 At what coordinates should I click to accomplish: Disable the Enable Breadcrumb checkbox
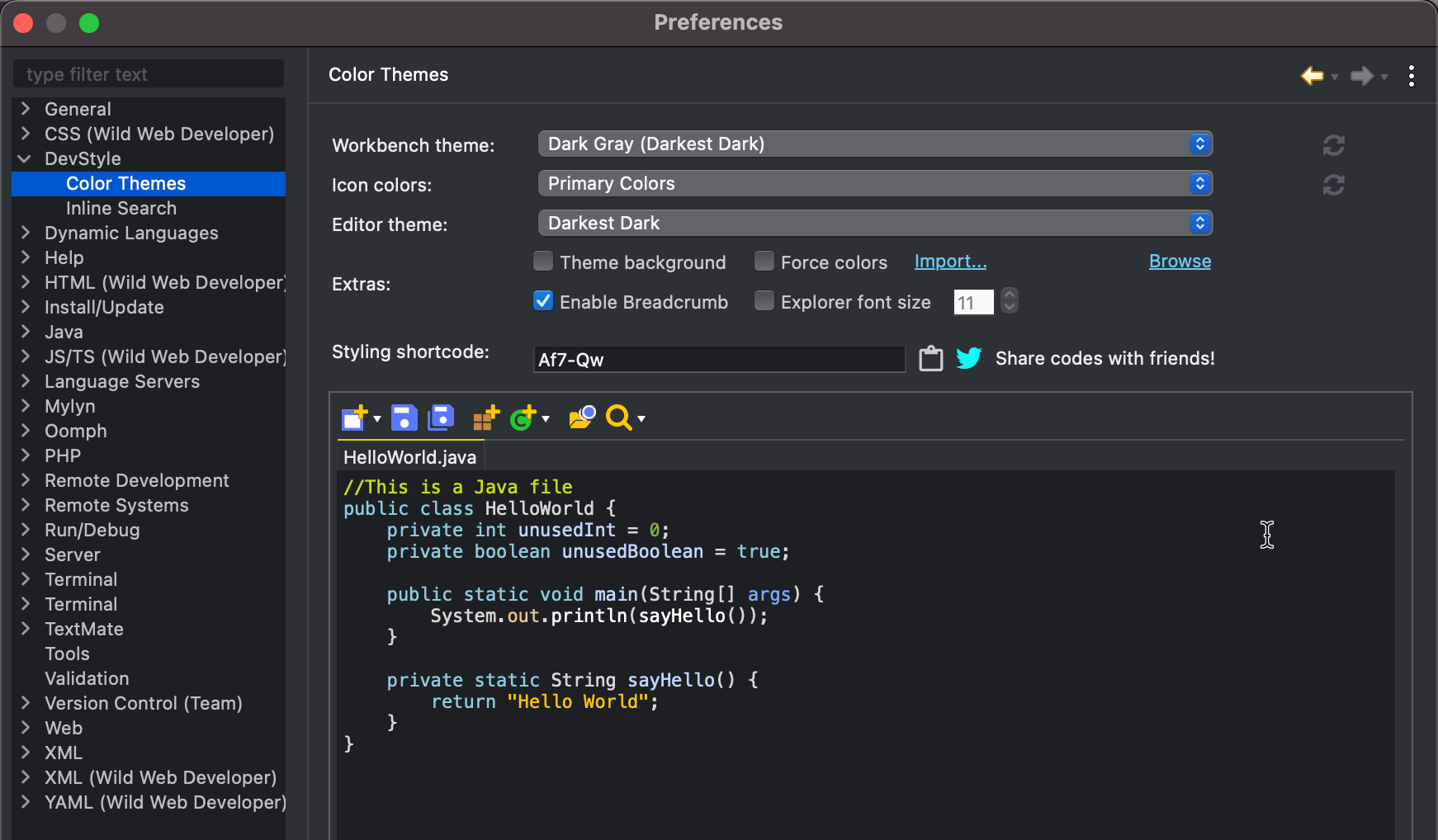543,301
